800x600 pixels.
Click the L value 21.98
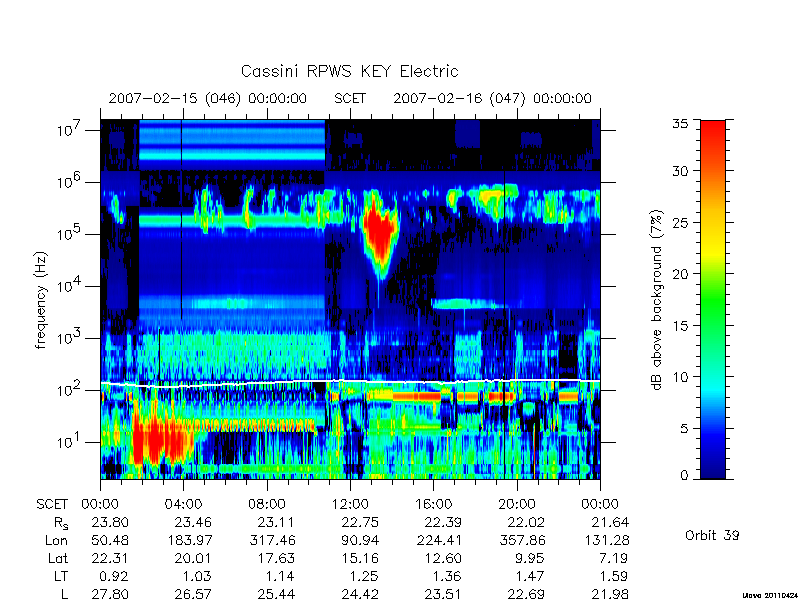pyautogui.click(x=609, y=594)
